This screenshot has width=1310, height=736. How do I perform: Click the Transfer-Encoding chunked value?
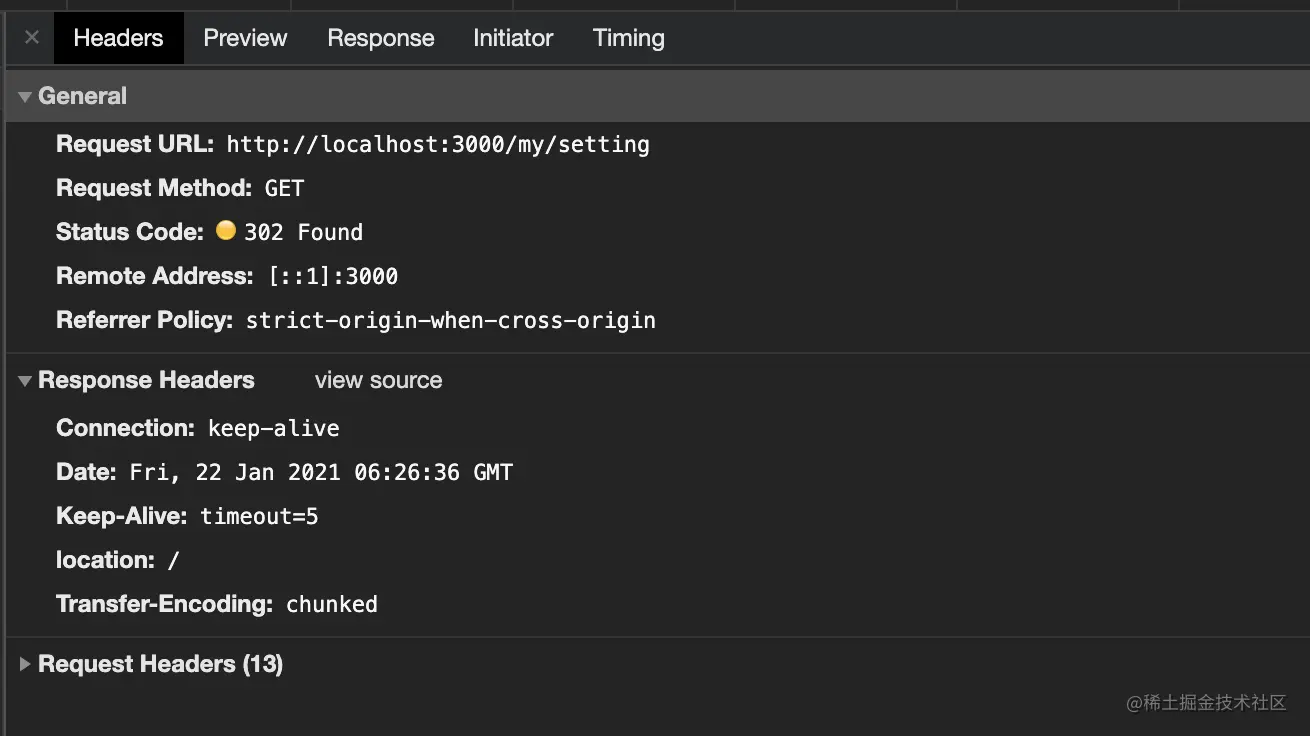click(331, 605)
